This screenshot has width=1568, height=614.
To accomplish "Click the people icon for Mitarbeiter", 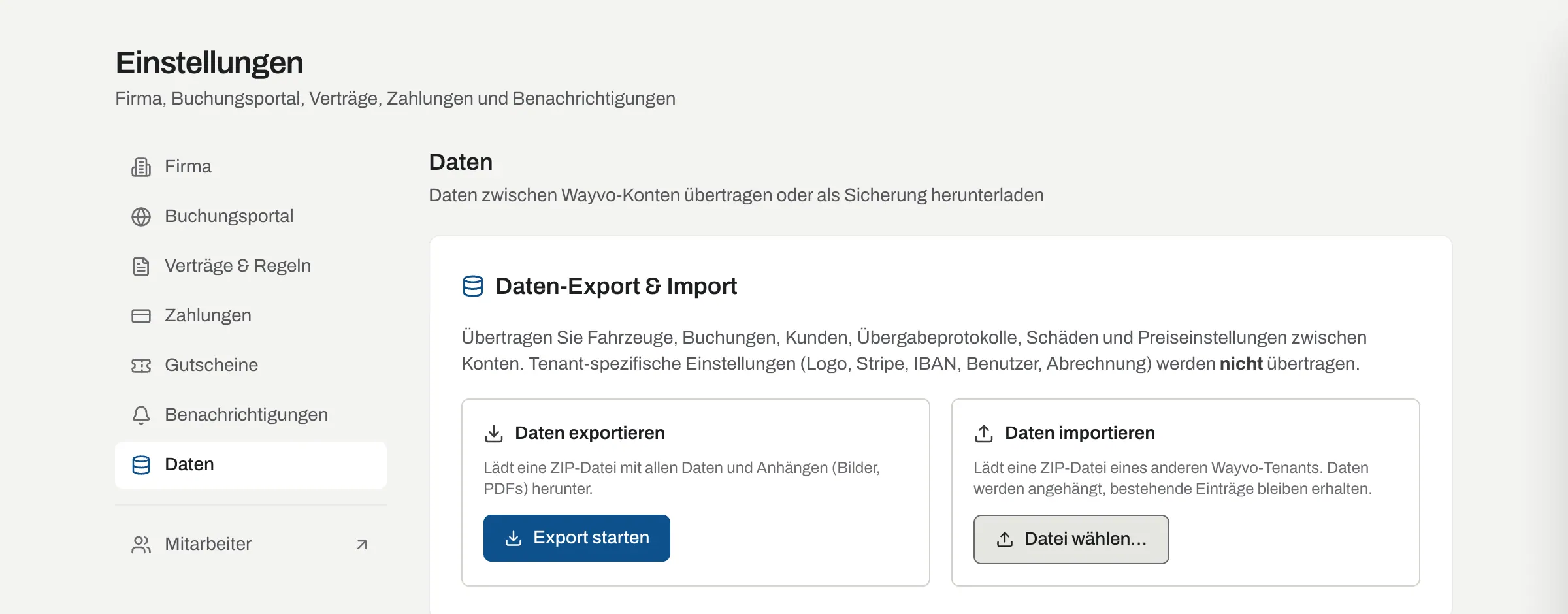I will click(141, 545).
